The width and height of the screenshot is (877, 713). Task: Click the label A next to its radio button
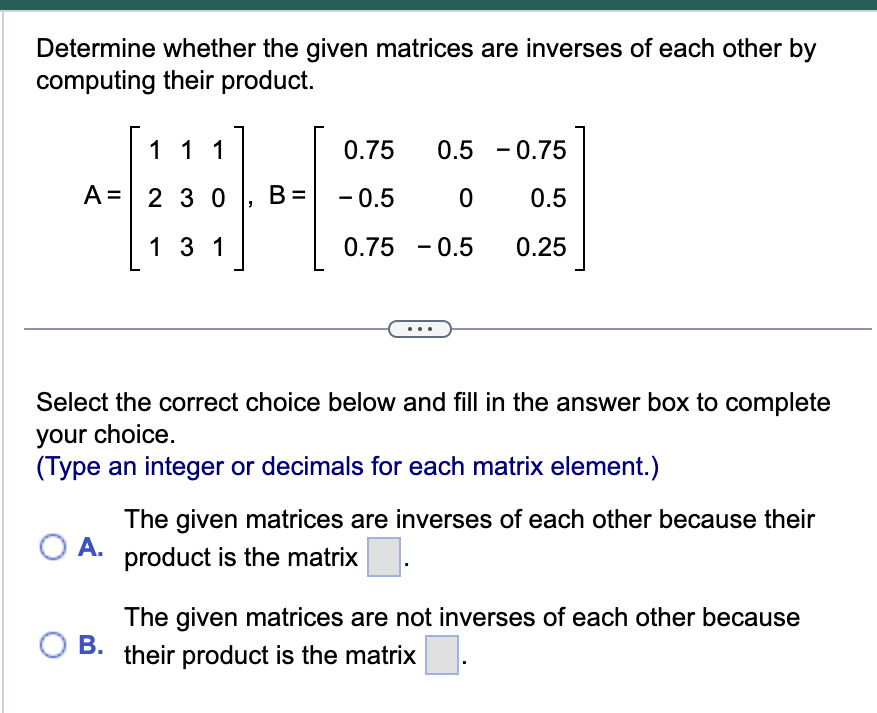pos(88,545)
